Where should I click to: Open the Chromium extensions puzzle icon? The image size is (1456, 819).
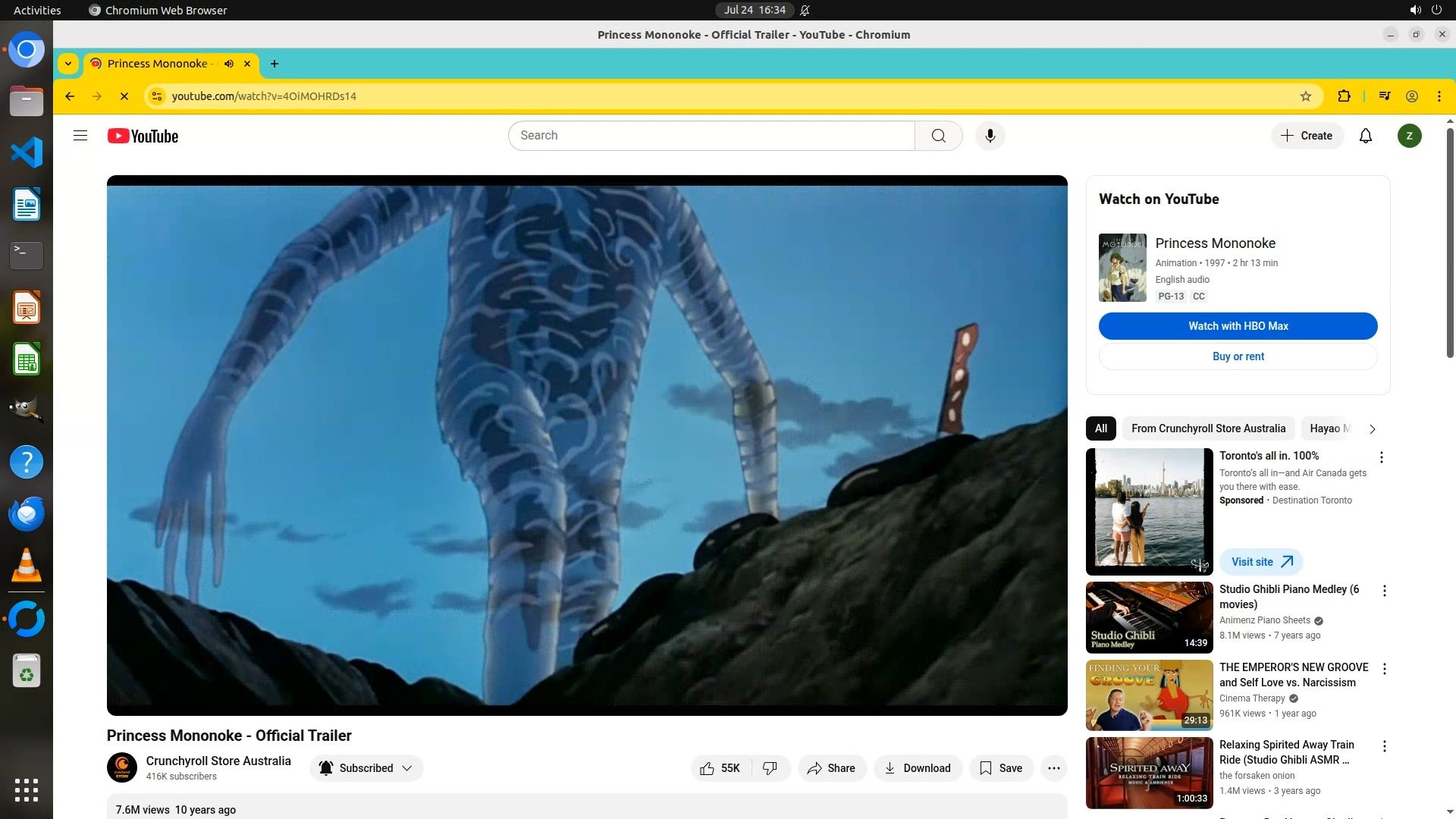click(x=1344, y=96)
